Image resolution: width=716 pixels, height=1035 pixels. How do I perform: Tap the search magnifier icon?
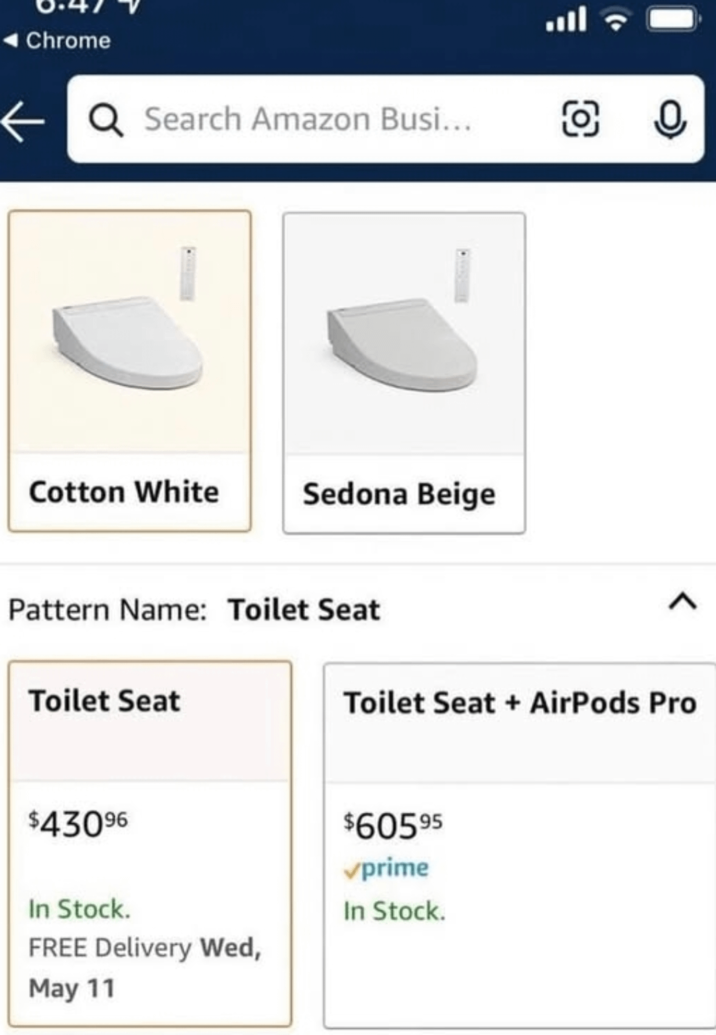point(105,120)
